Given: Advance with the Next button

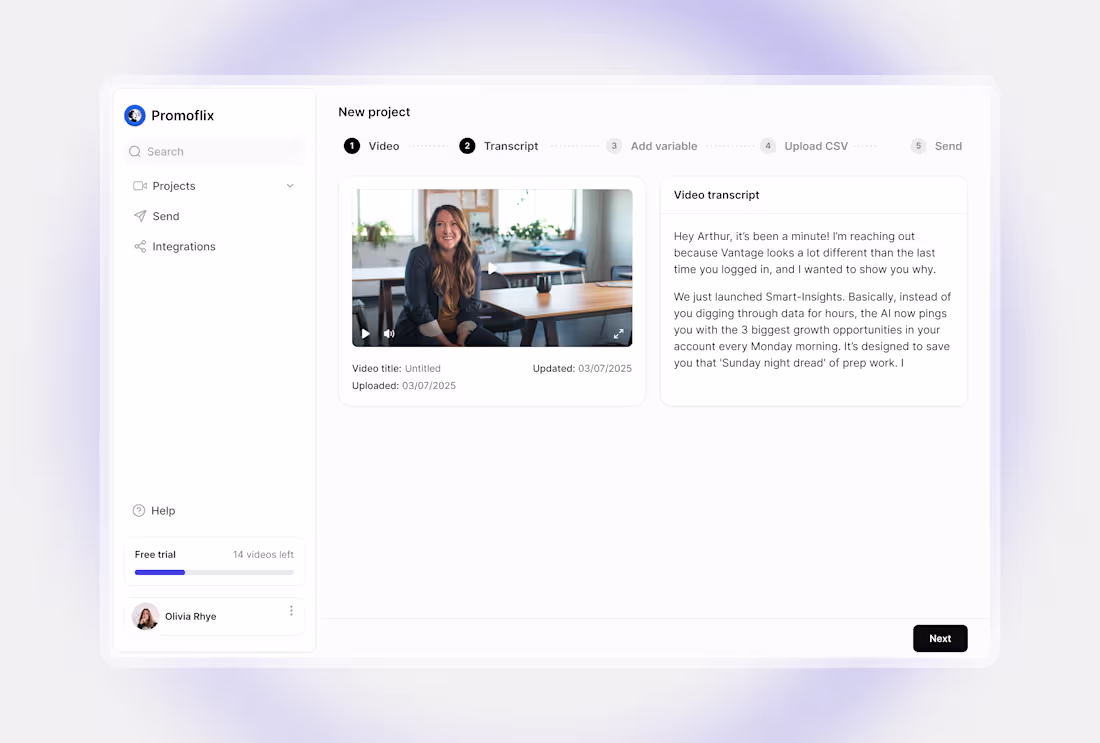Looking at the screenshot, I should [x=939, y=638].
